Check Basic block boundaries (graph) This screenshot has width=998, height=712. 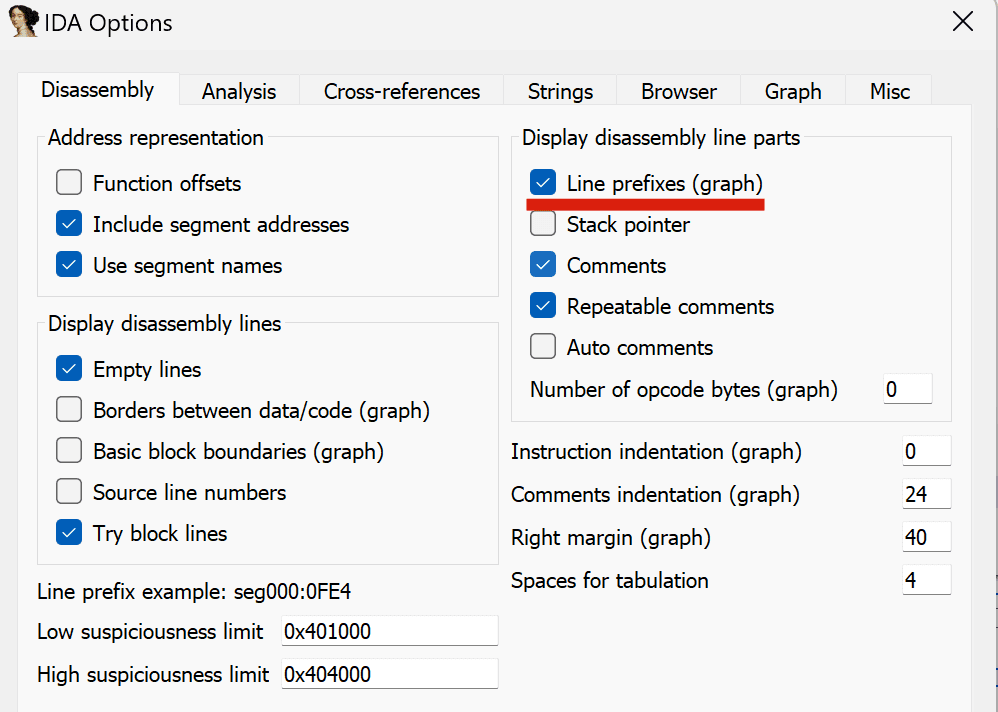tap(69, 450)
